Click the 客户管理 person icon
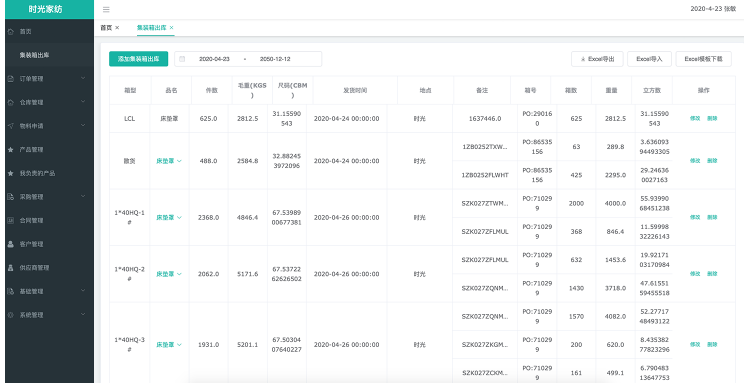Viewport: 744px width, 383px height. coord(10,244)
